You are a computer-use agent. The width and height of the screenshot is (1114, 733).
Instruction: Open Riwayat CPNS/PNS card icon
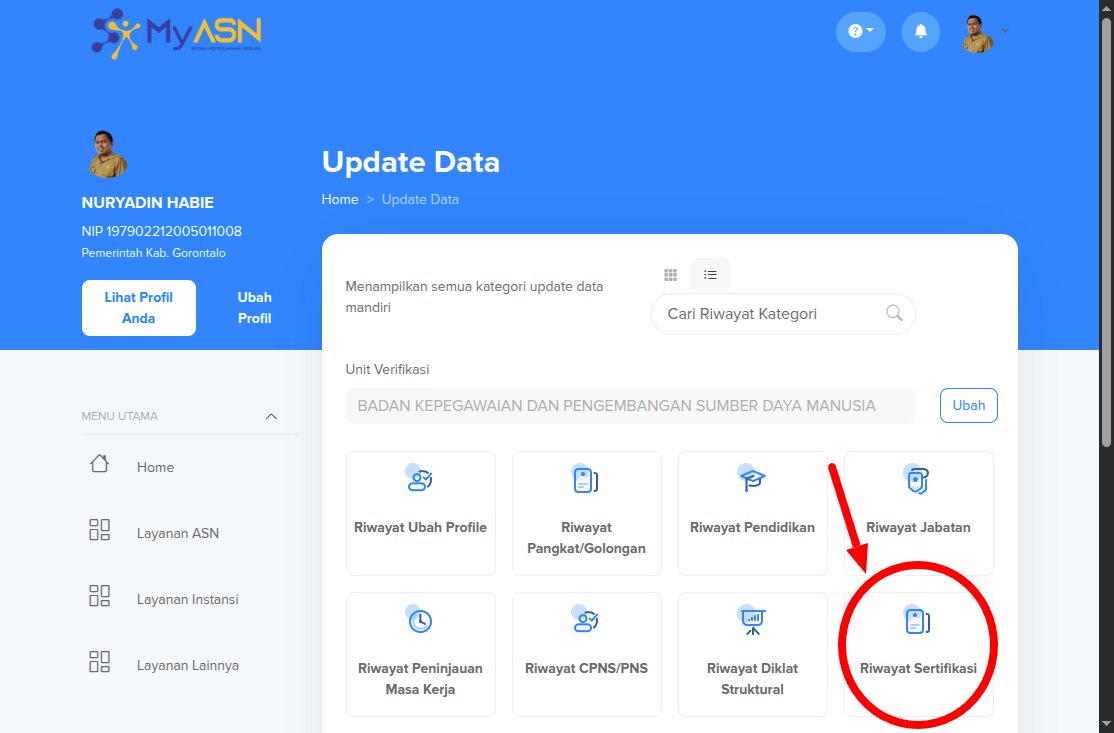pos(586,621)
